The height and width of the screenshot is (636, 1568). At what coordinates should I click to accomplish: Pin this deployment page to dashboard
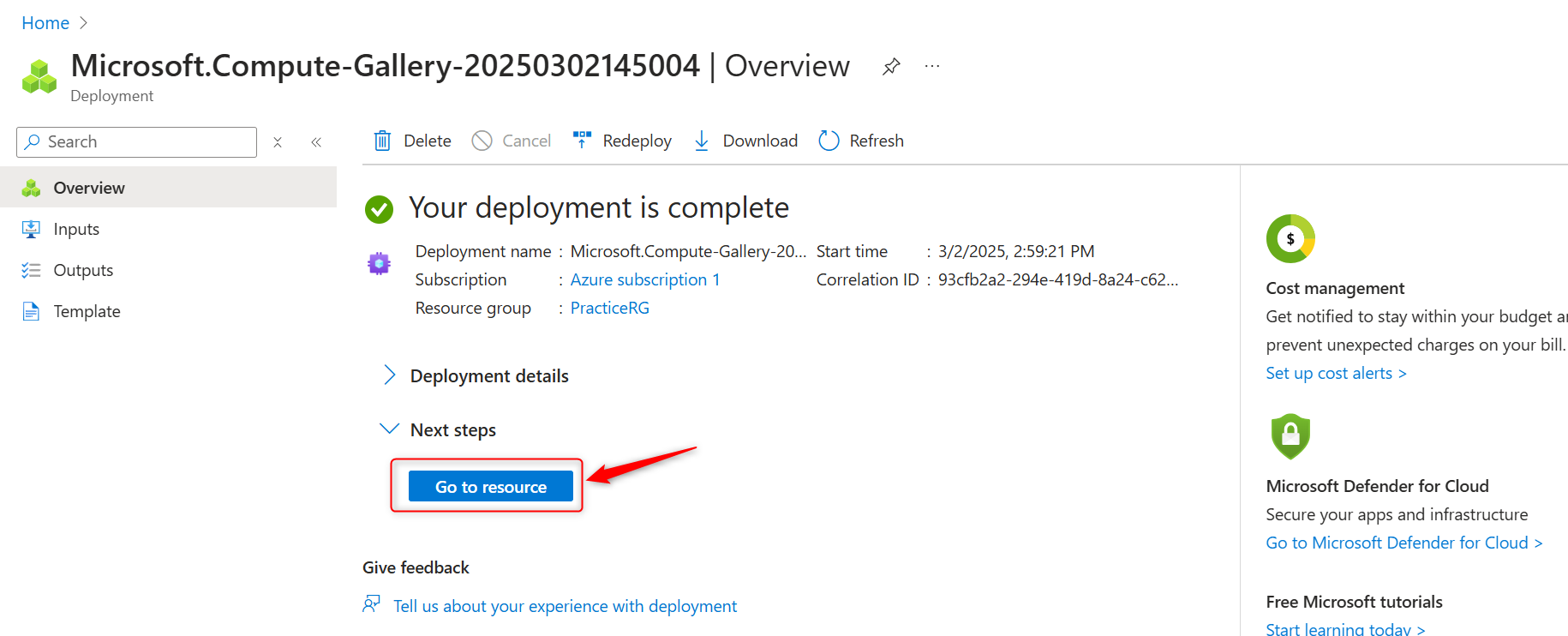coord(891,66)
